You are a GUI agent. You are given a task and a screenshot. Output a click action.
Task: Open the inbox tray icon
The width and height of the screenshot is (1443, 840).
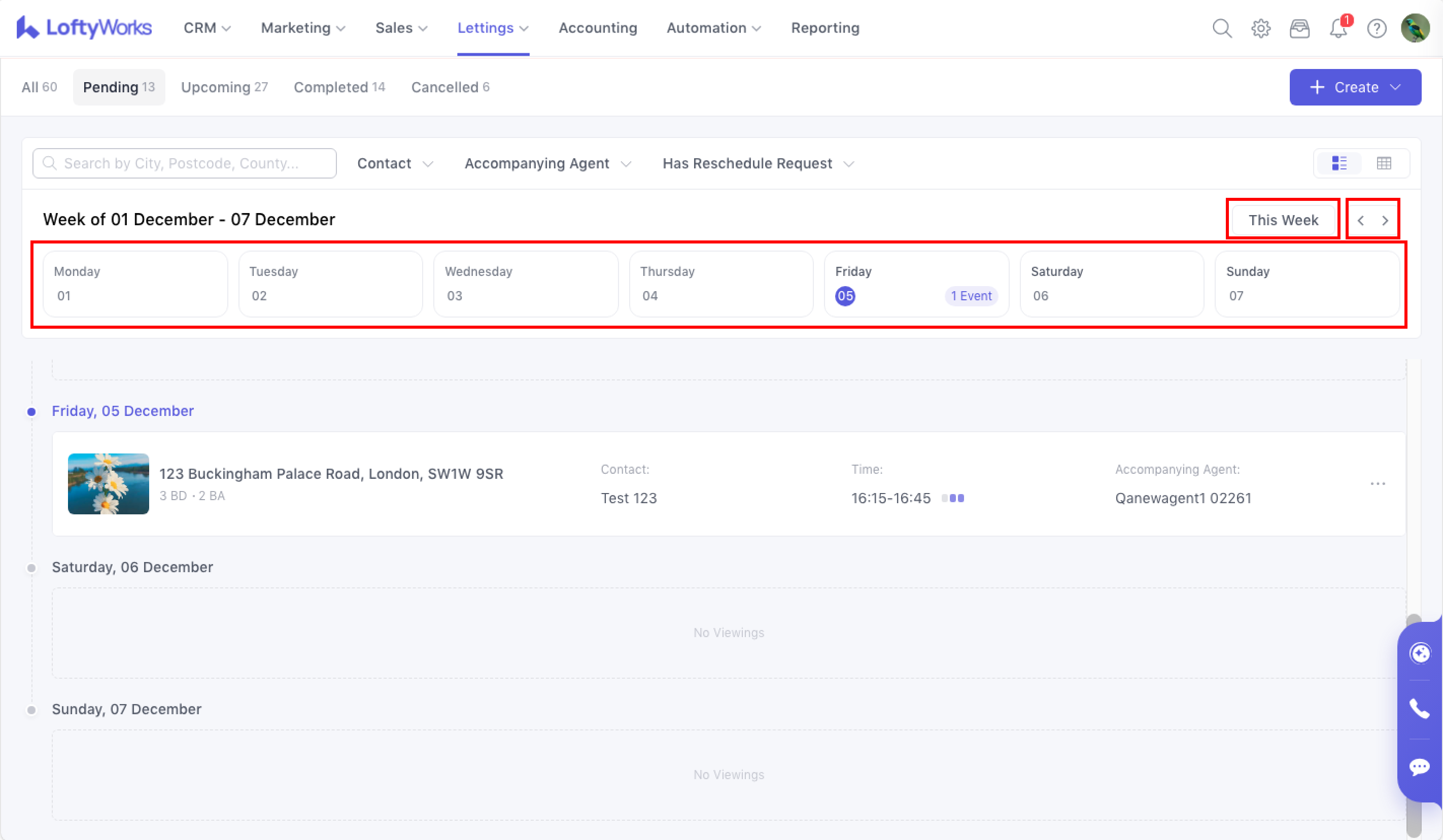pyautogui.click(x=1299, y=28)
